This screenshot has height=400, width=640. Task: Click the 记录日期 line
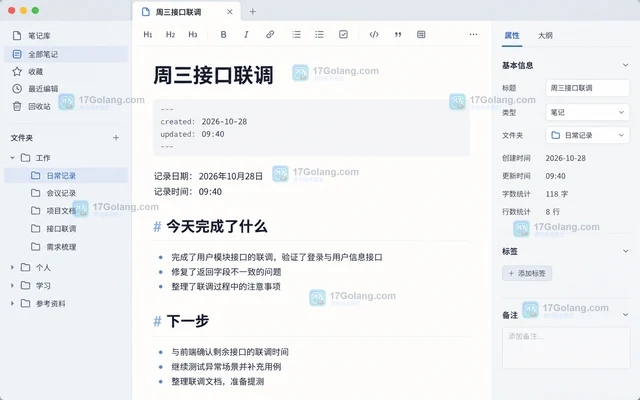[x=208, y=176]
